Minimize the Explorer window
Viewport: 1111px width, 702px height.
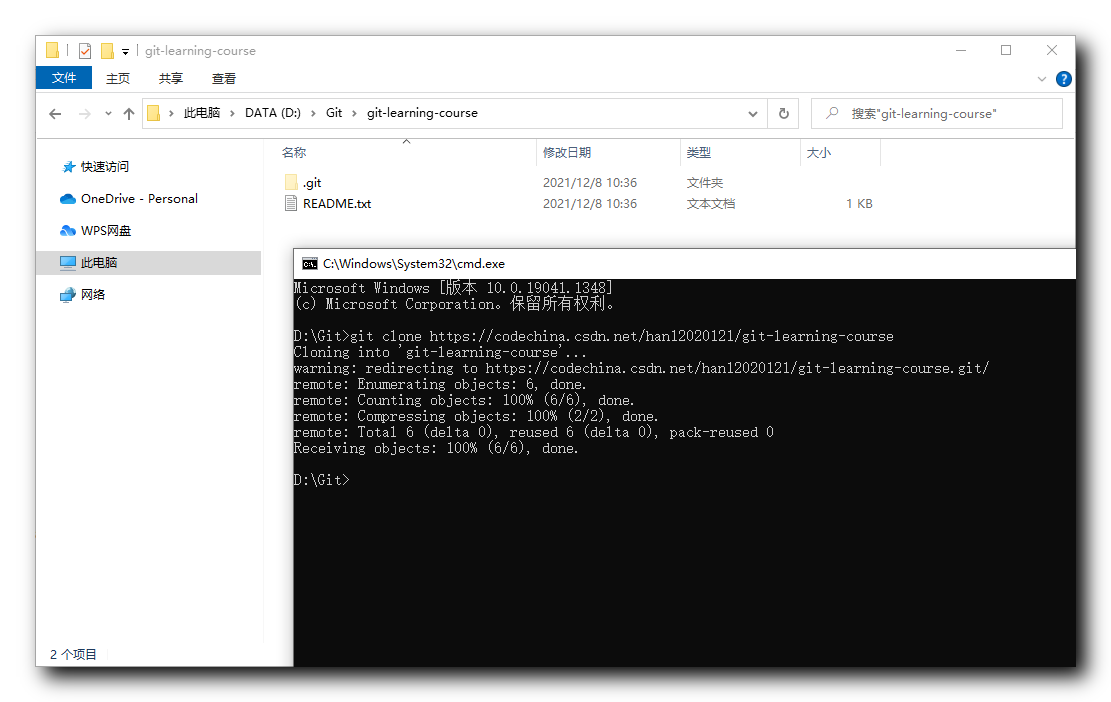(961, 50)
